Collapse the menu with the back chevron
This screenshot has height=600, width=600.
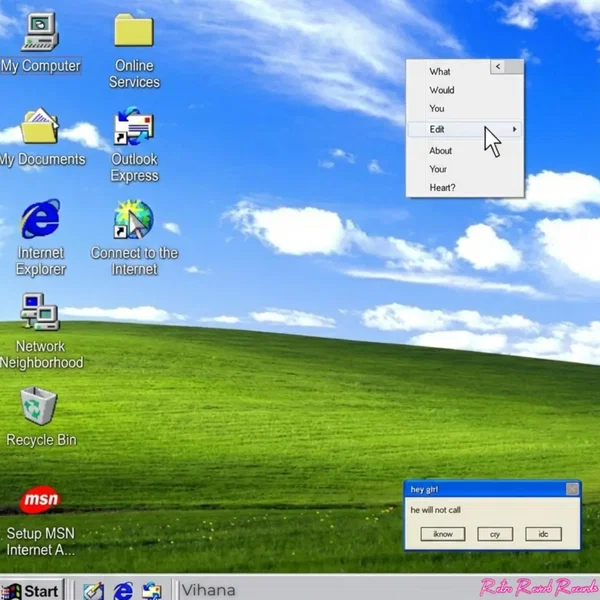[x=507, y=67]
